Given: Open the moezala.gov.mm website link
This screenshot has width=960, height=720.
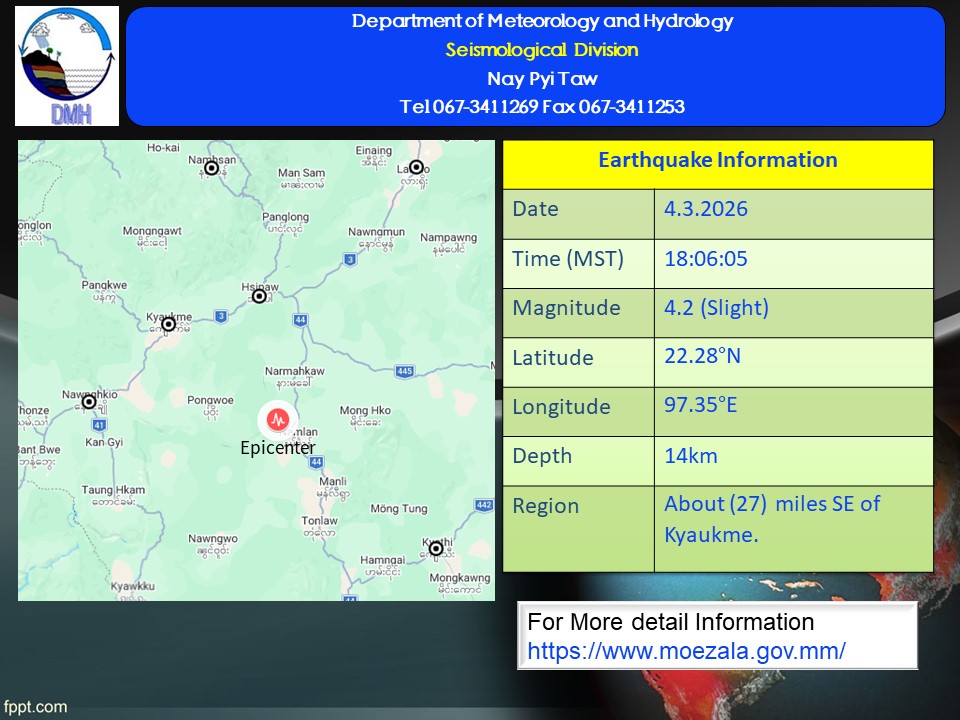Looking at the screenshot, I should [686, 650].
